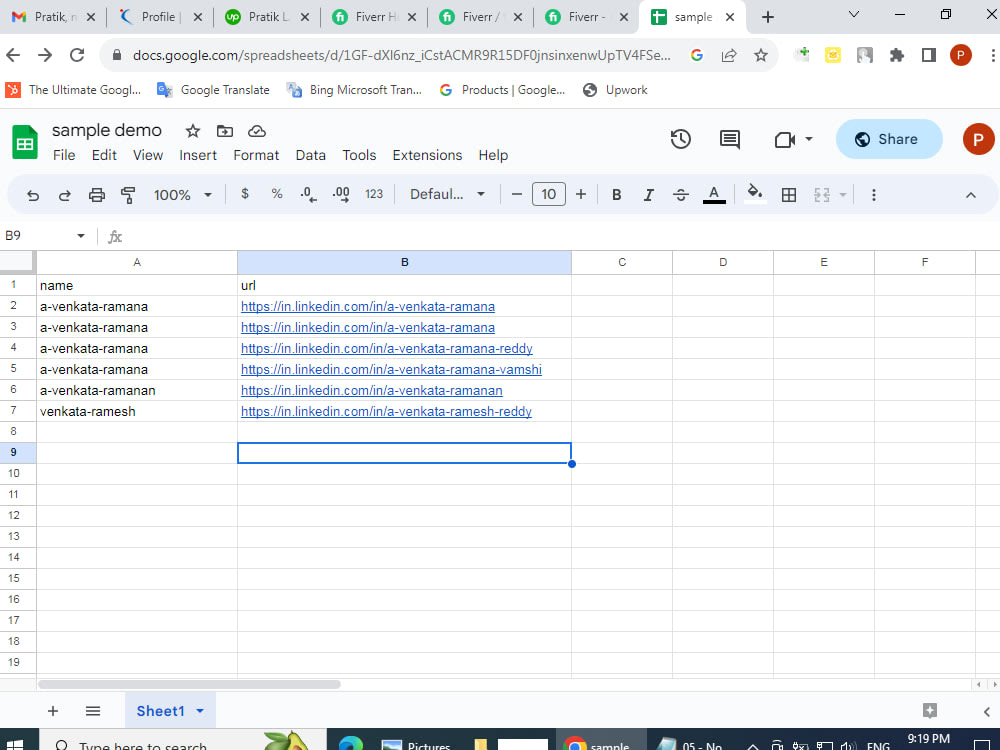The image size is (1000, 750).
Task: Open the a-venkata-ramana-vamshi LinkedIn link
Action: [x=391, y=369]
